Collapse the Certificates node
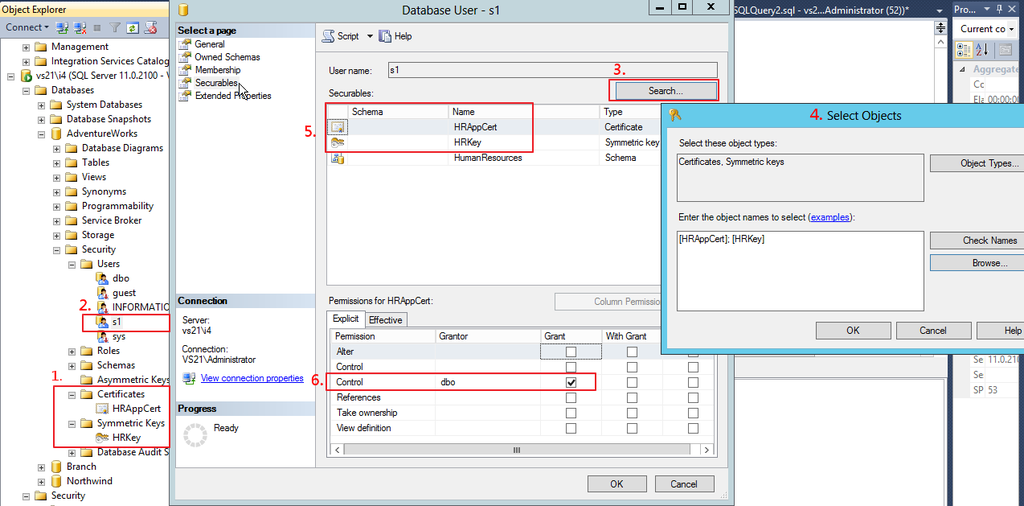Viewport: 1024px width, 506px height. (72, 394)
